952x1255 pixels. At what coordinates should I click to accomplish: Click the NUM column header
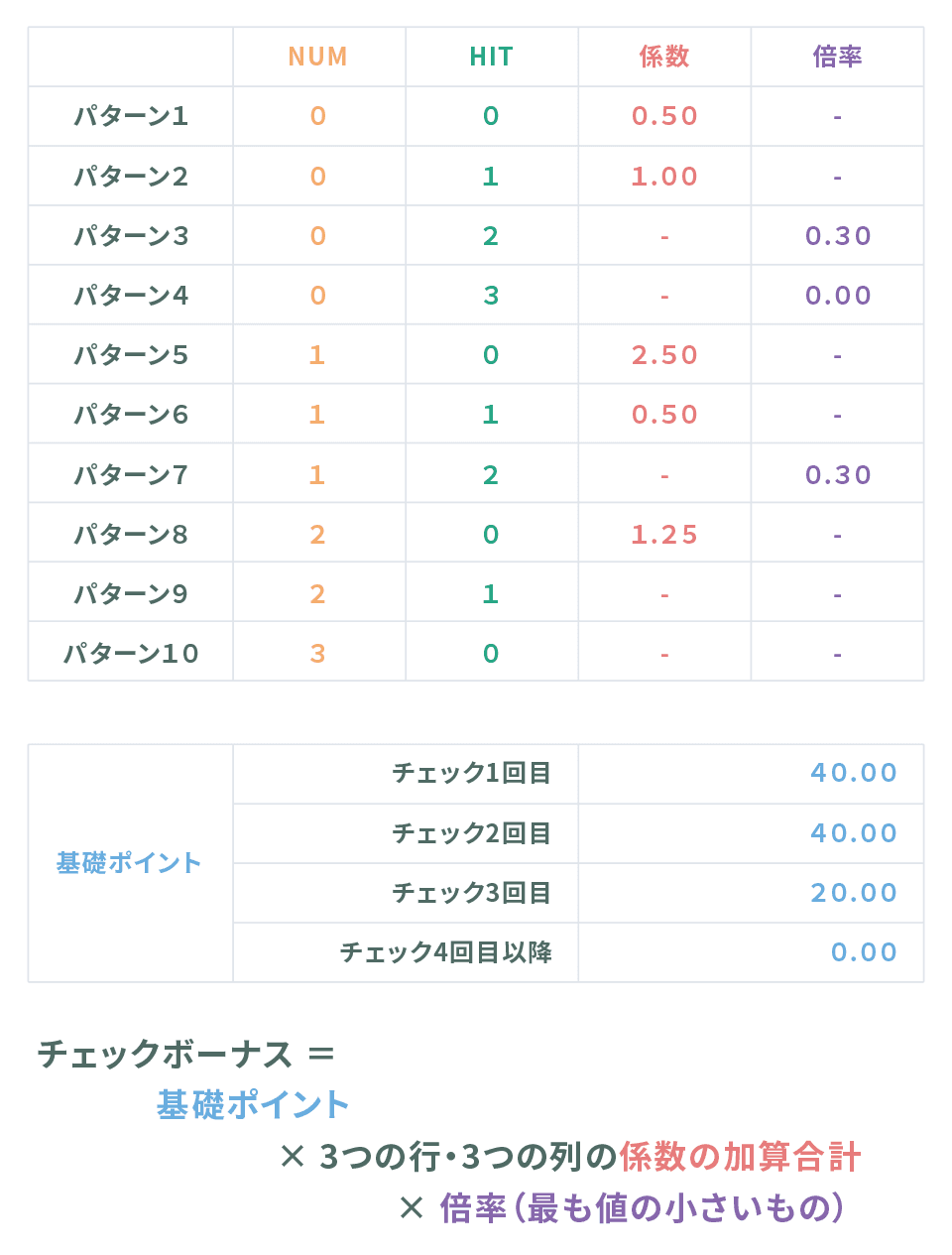318,57
